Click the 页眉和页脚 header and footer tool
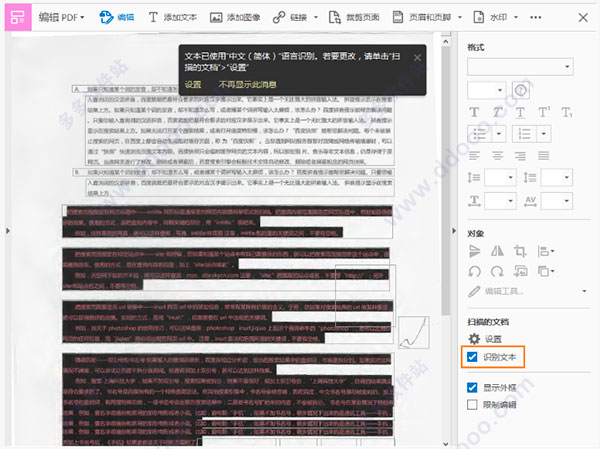Image resolution: width=600 pixels, height=449 pixels. [x=422, y=17]
